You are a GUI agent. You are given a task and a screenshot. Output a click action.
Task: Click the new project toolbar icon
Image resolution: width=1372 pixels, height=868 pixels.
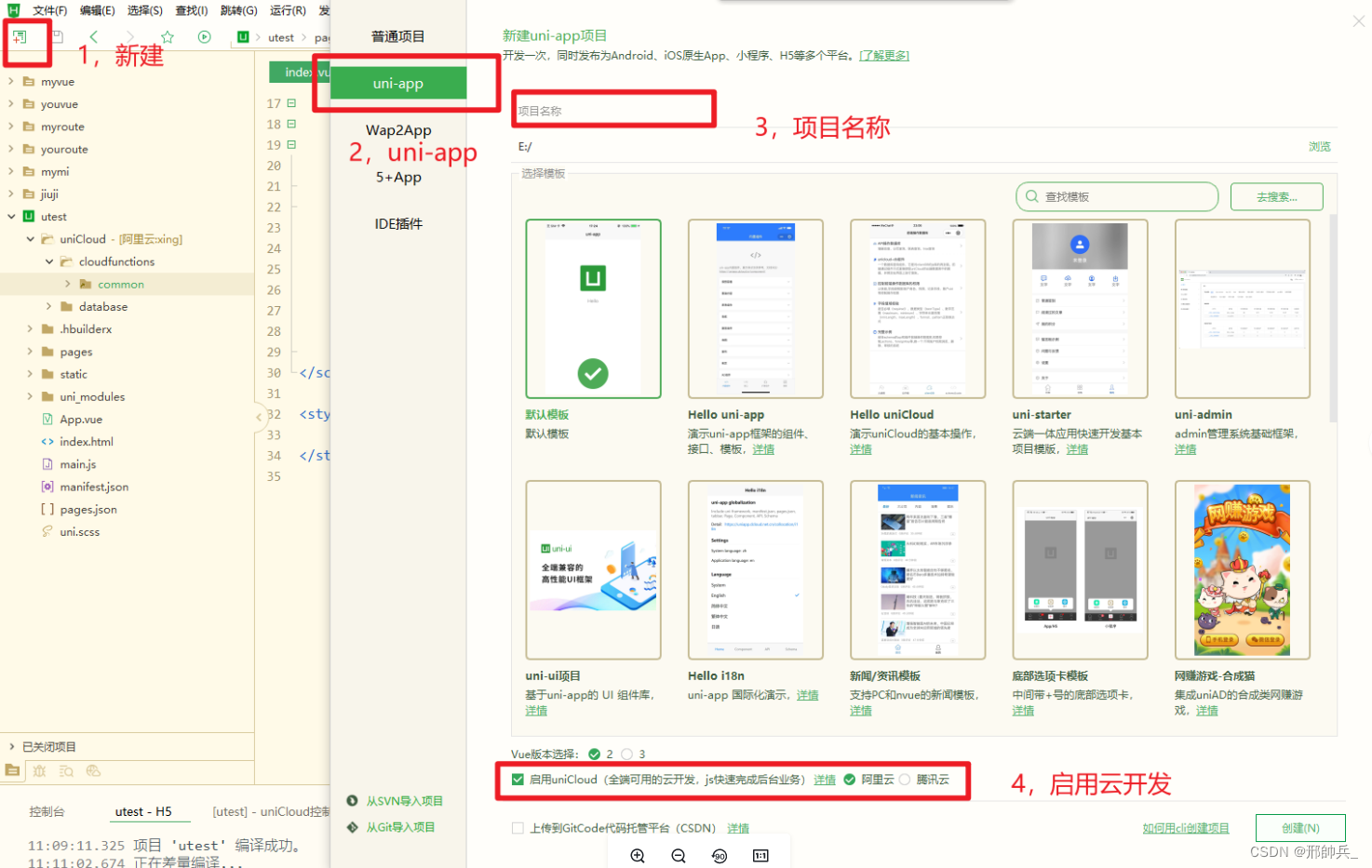[20, 37]
